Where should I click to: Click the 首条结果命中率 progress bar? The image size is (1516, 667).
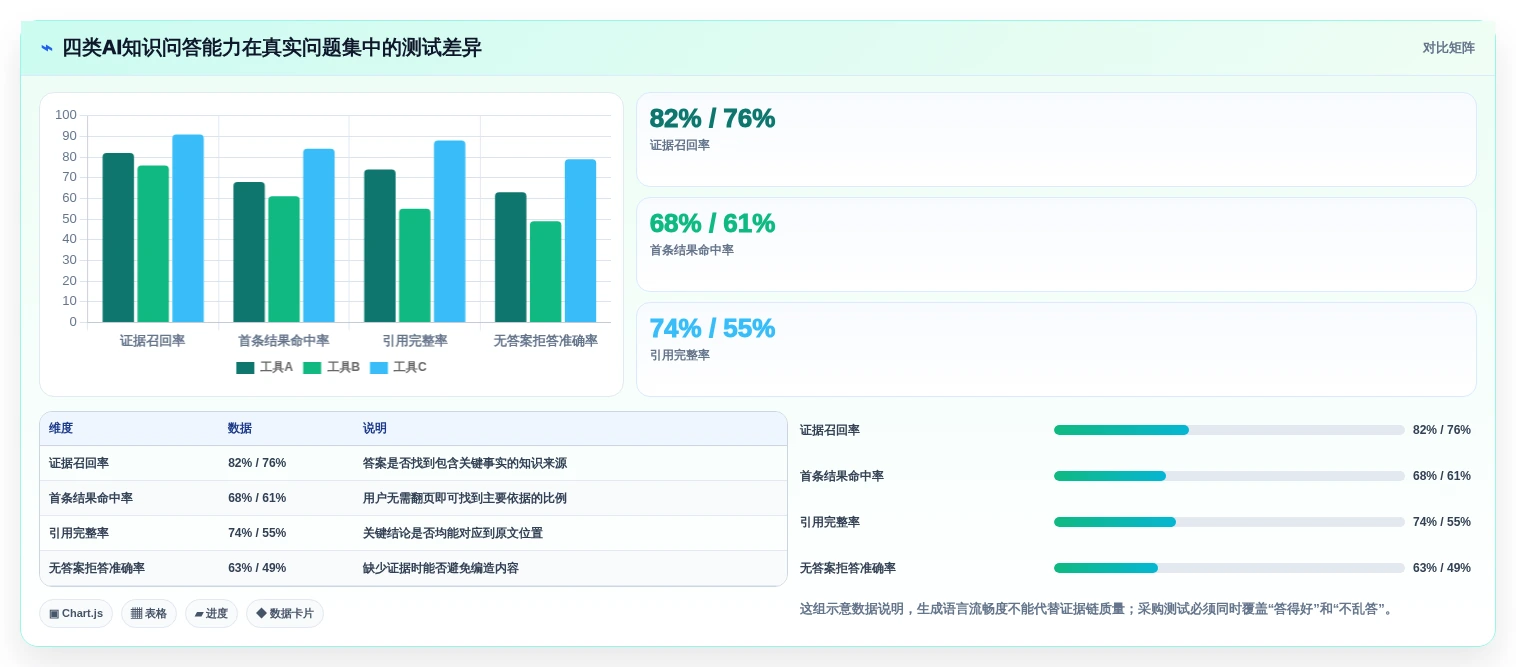click(x=1229, y=476)
